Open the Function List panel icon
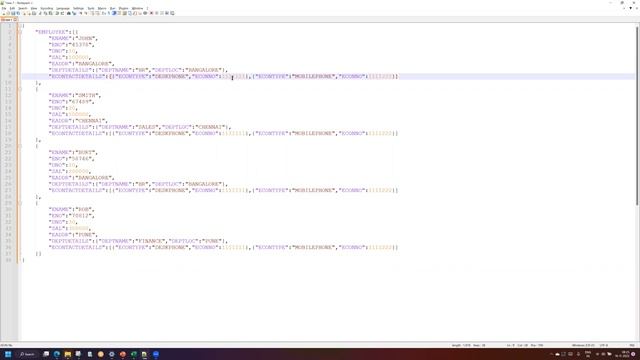640x360 pixels. coord(135,13)
